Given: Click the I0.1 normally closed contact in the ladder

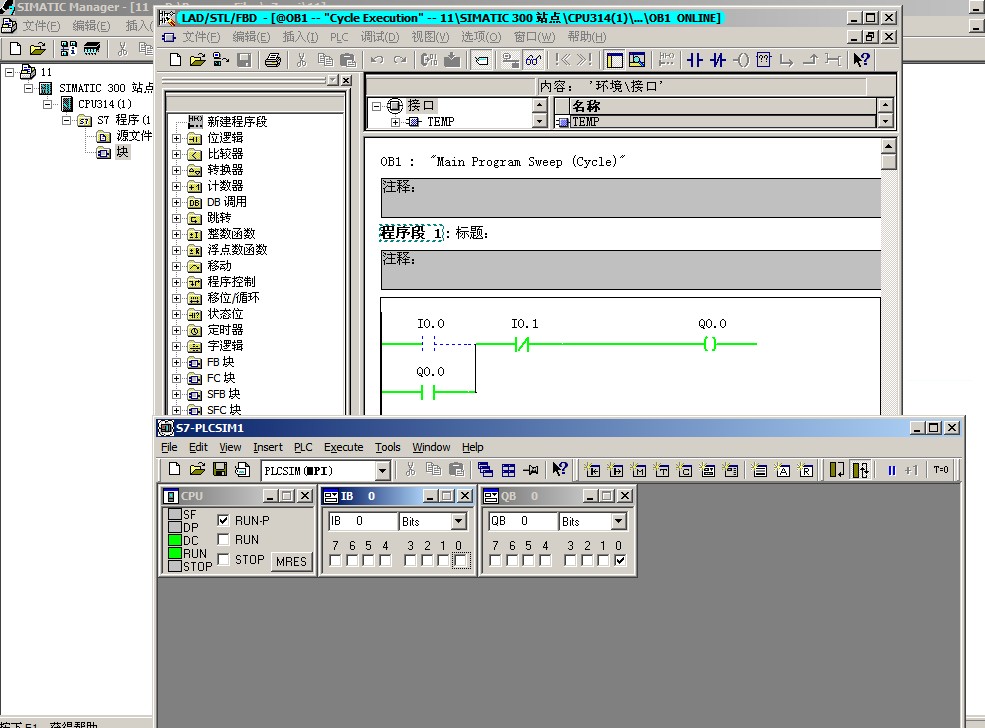Looking at the screenshot, I should (x=521, y=344).
